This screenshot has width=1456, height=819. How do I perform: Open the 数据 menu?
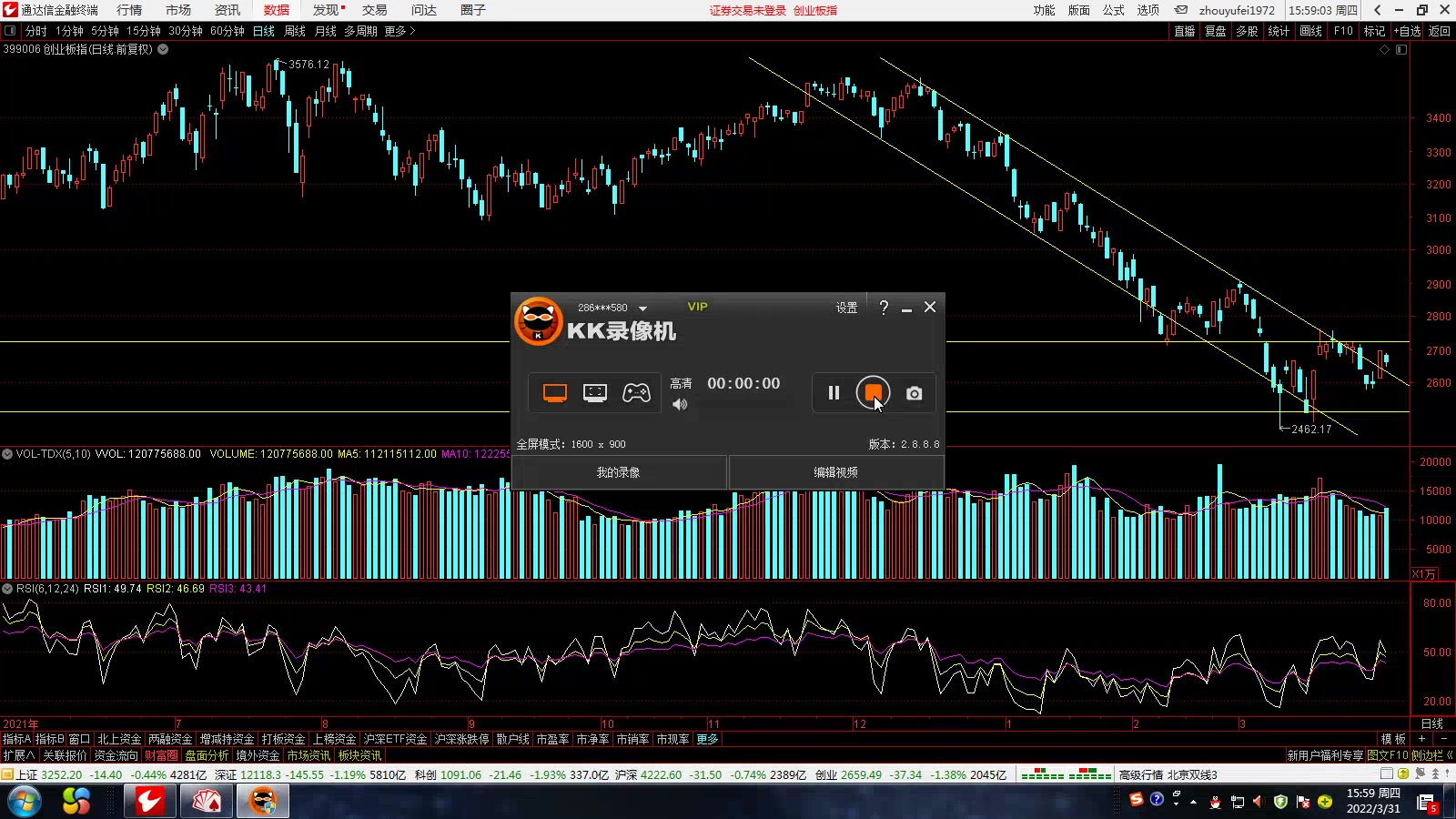tap(277, 10)
